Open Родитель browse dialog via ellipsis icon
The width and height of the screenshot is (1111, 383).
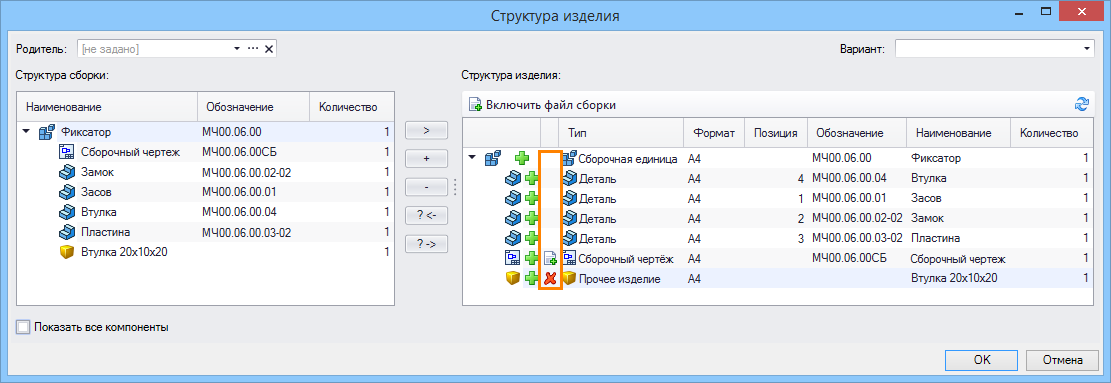coord(253,49)
